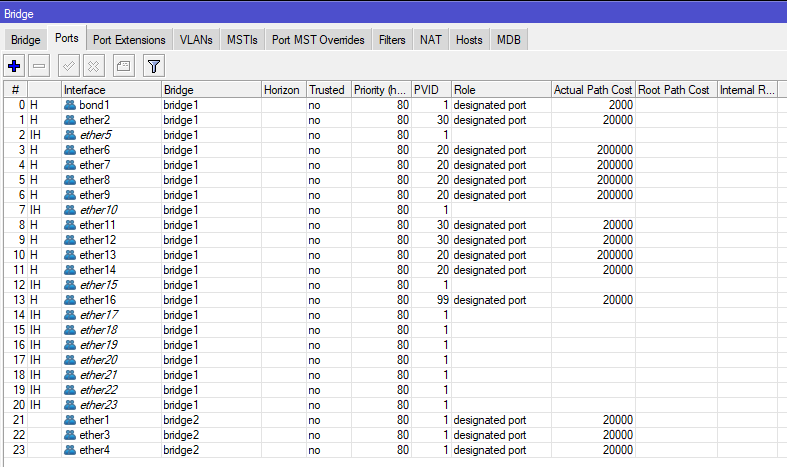The image size is (787, 467).
Task: Click the Remove minus button
Action: [x=39, y=66]
